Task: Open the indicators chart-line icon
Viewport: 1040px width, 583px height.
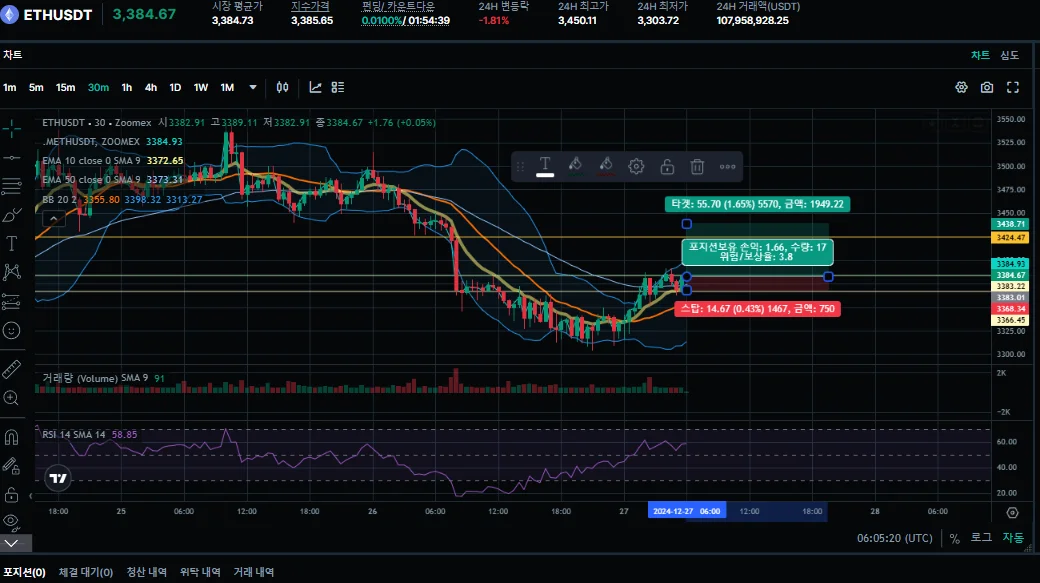Action: point(315,88)
